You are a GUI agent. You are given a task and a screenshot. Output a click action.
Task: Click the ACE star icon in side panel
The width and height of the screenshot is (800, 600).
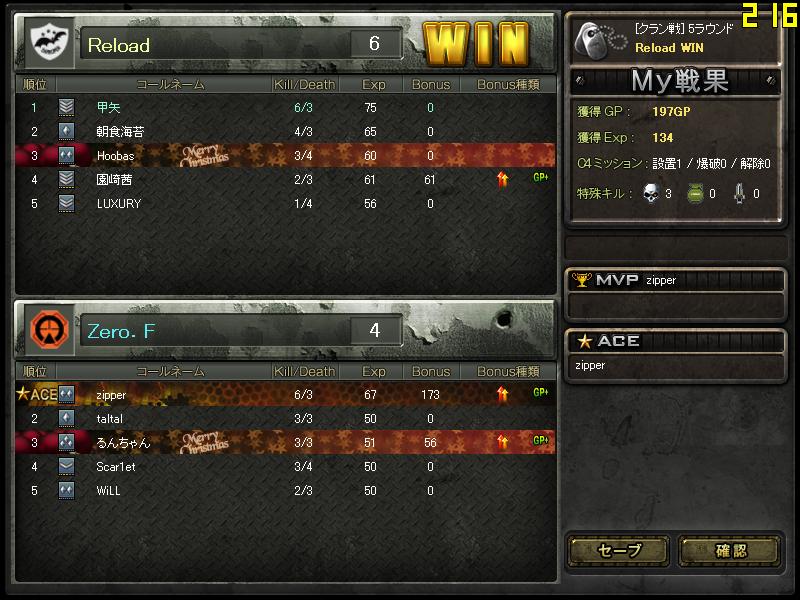pyautogui.click(x=584, y=341)
